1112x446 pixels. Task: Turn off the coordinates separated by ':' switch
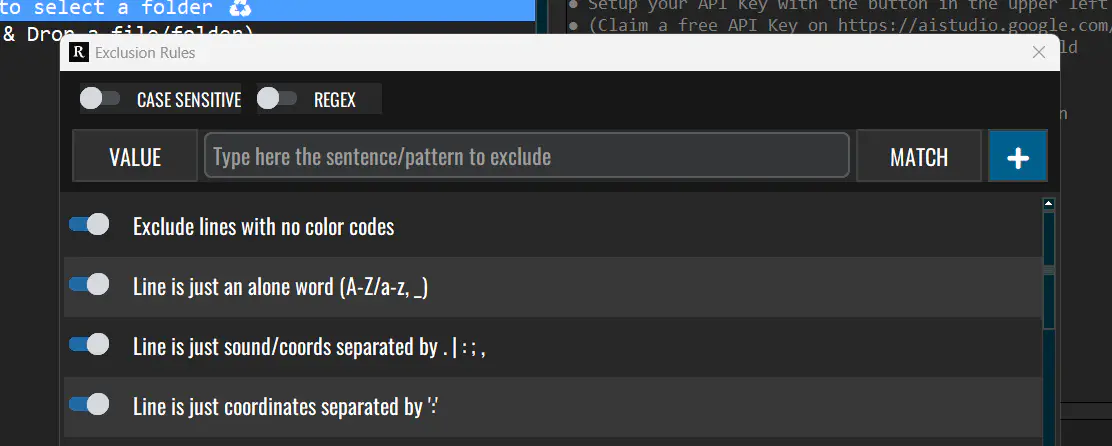pos(89,405)
